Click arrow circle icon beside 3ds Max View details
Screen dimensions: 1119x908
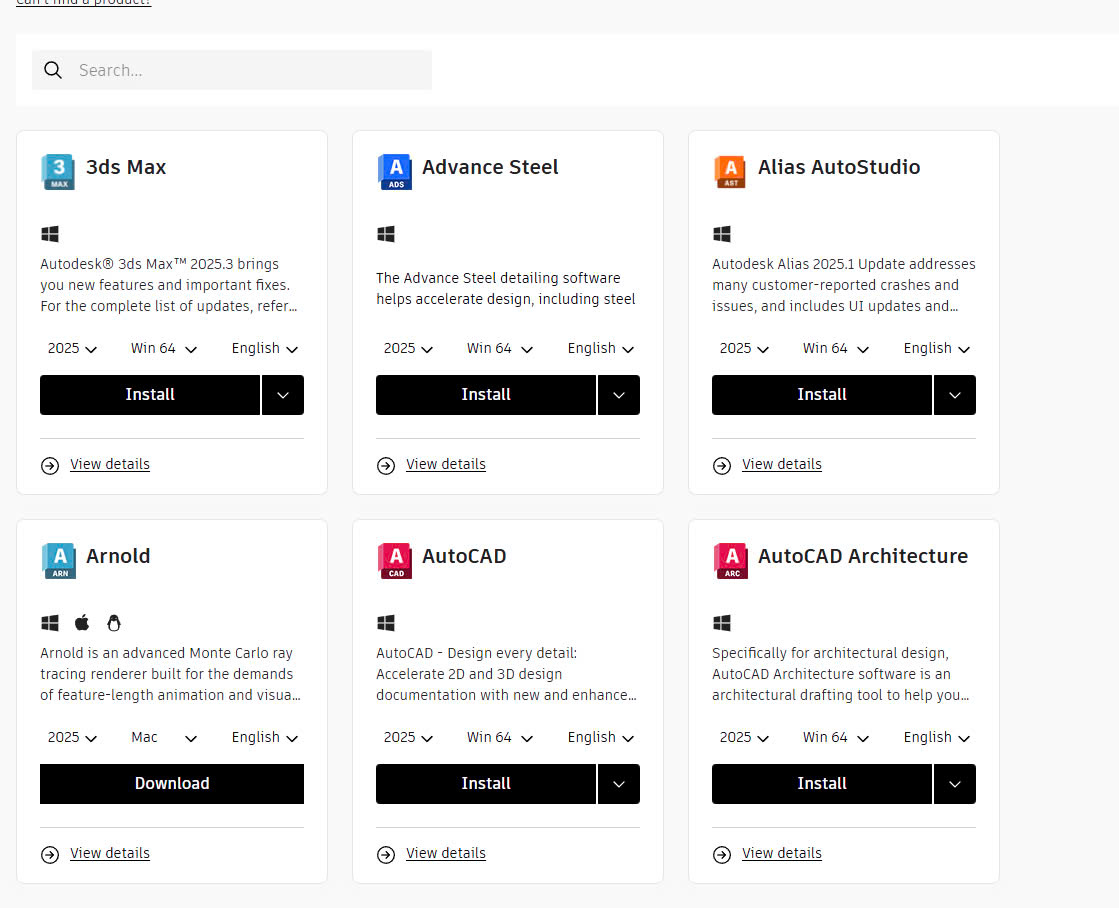pos(50,465)
